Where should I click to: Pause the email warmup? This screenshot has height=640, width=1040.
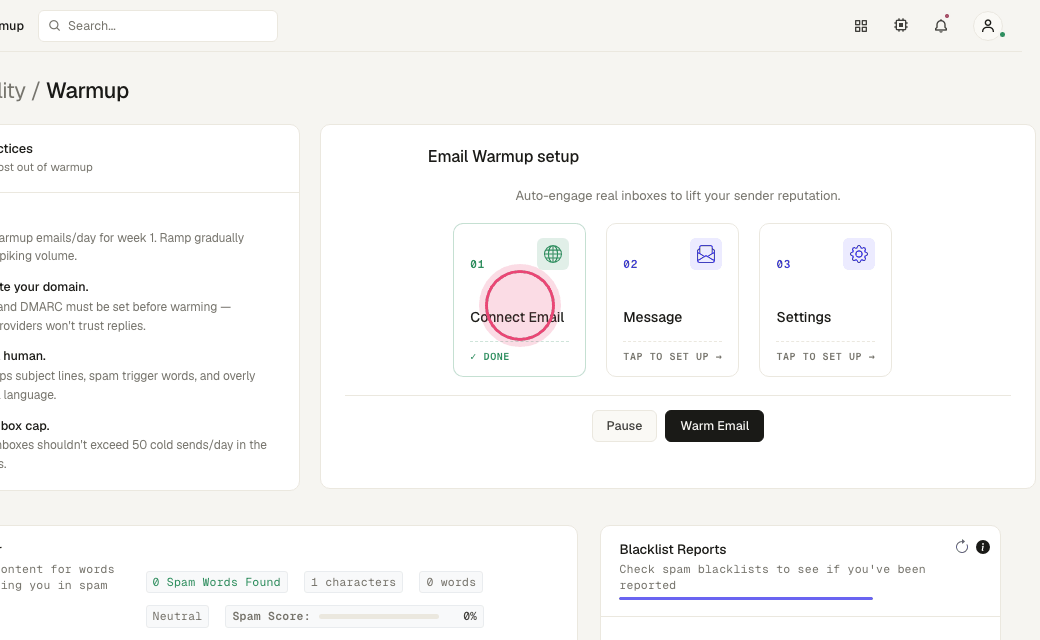[624, 426]
